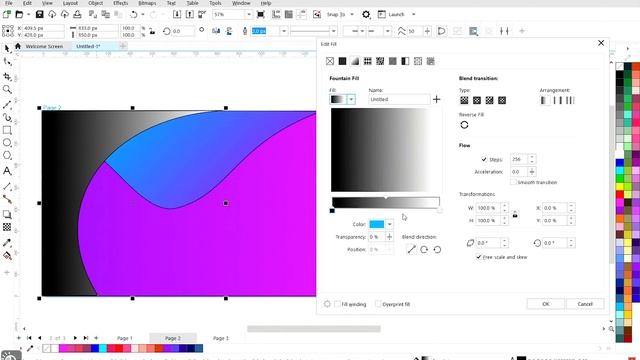This screenshot has height=360, width=640.
Task: Expand the Open folder dropdown arrow
Action: [x=29, y=14]
